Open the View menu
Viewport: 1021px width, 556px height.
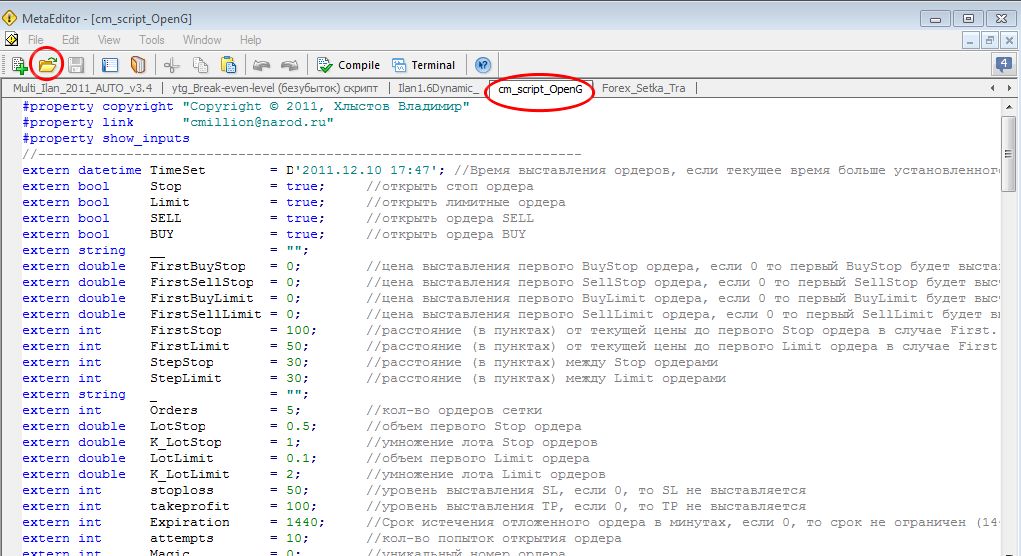(109, 40)
